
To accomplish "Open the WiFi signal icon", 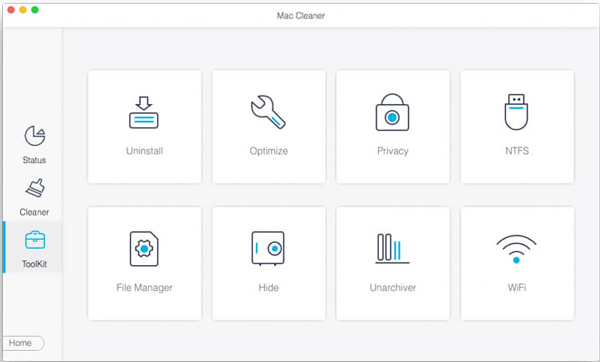I will [516, 249].
